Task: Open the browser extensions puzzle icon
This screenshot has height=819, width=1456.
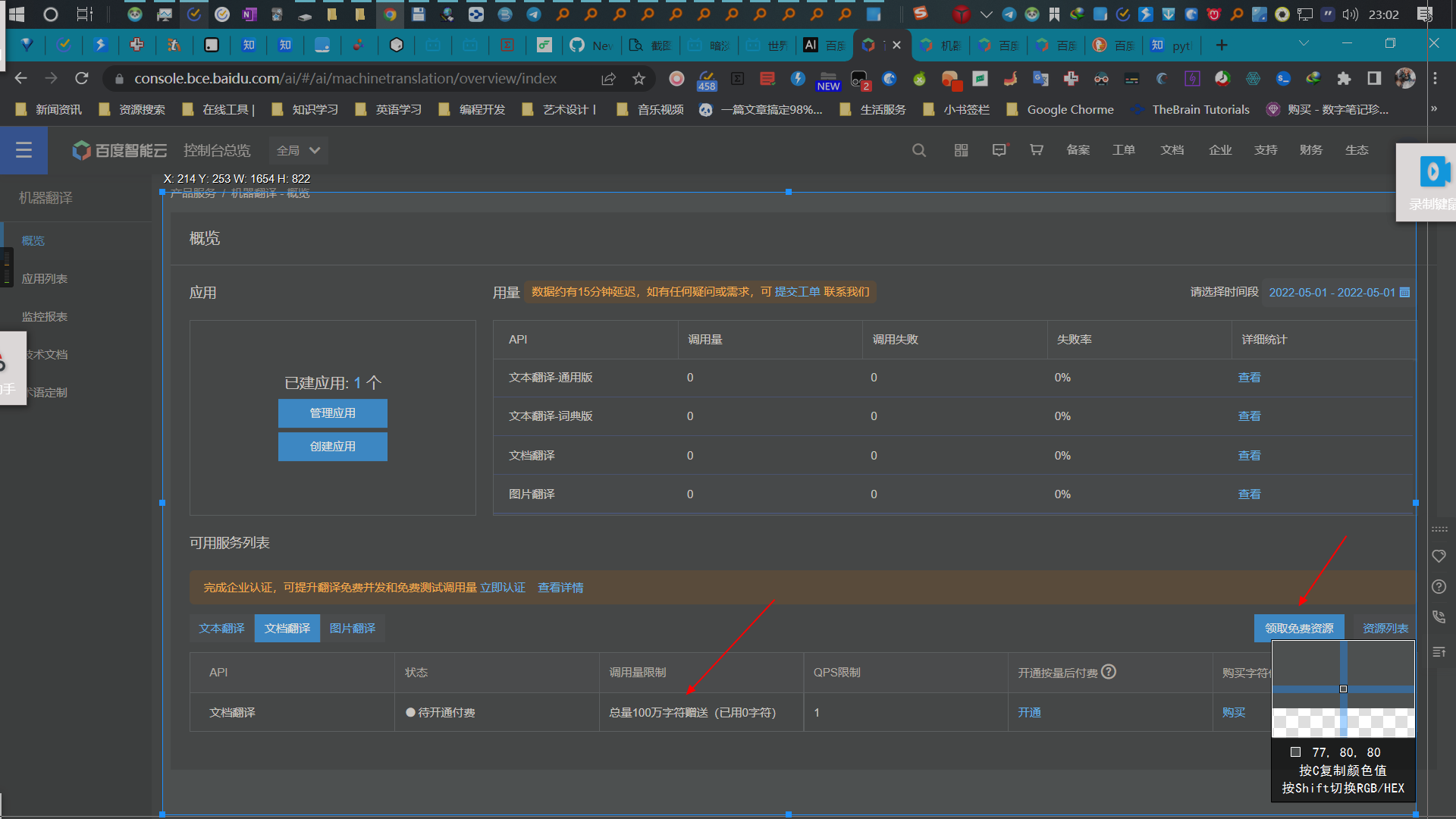Action: (x=1344, y=78)
